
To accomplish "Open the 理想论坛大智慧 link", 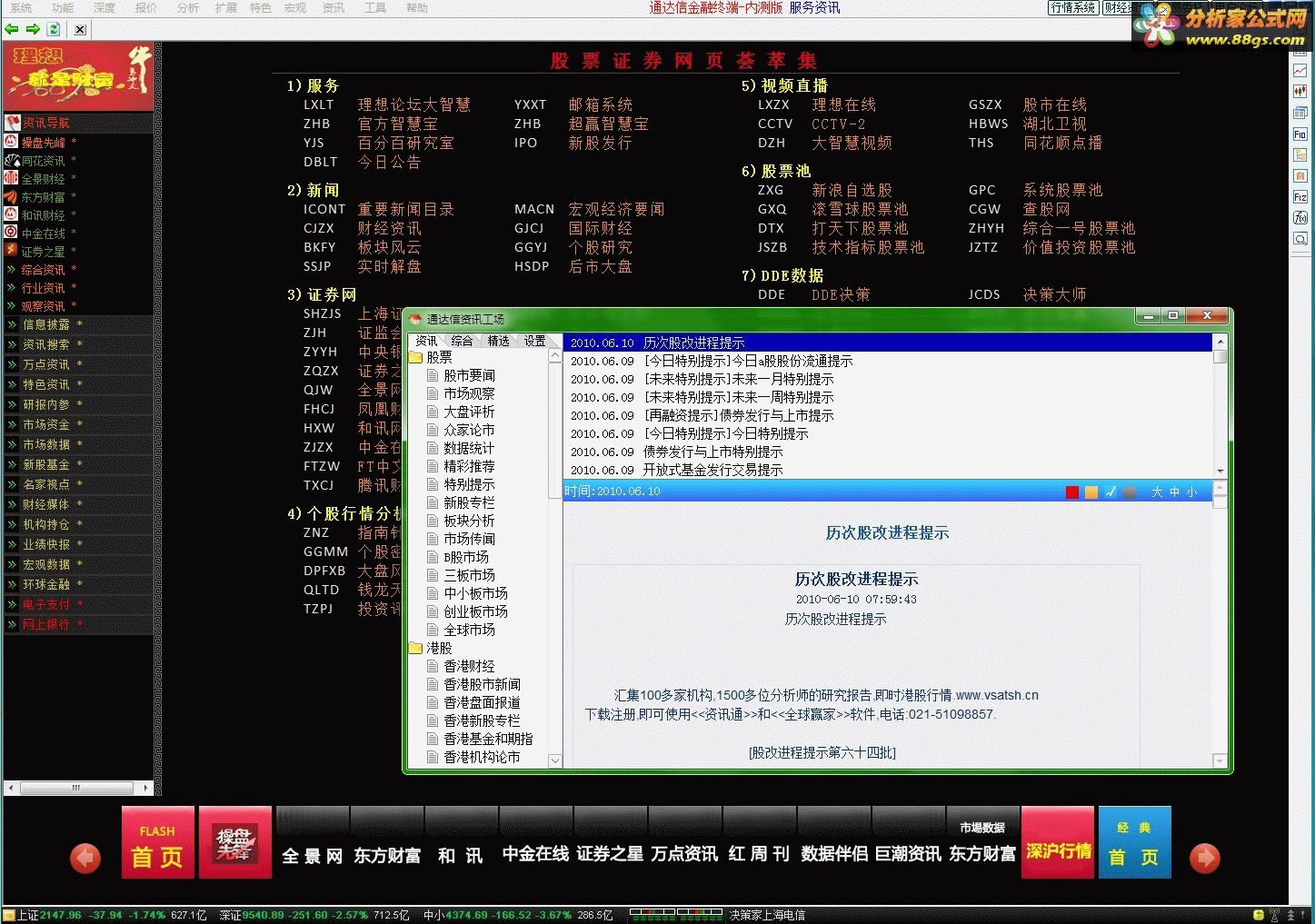I will 413,104.
